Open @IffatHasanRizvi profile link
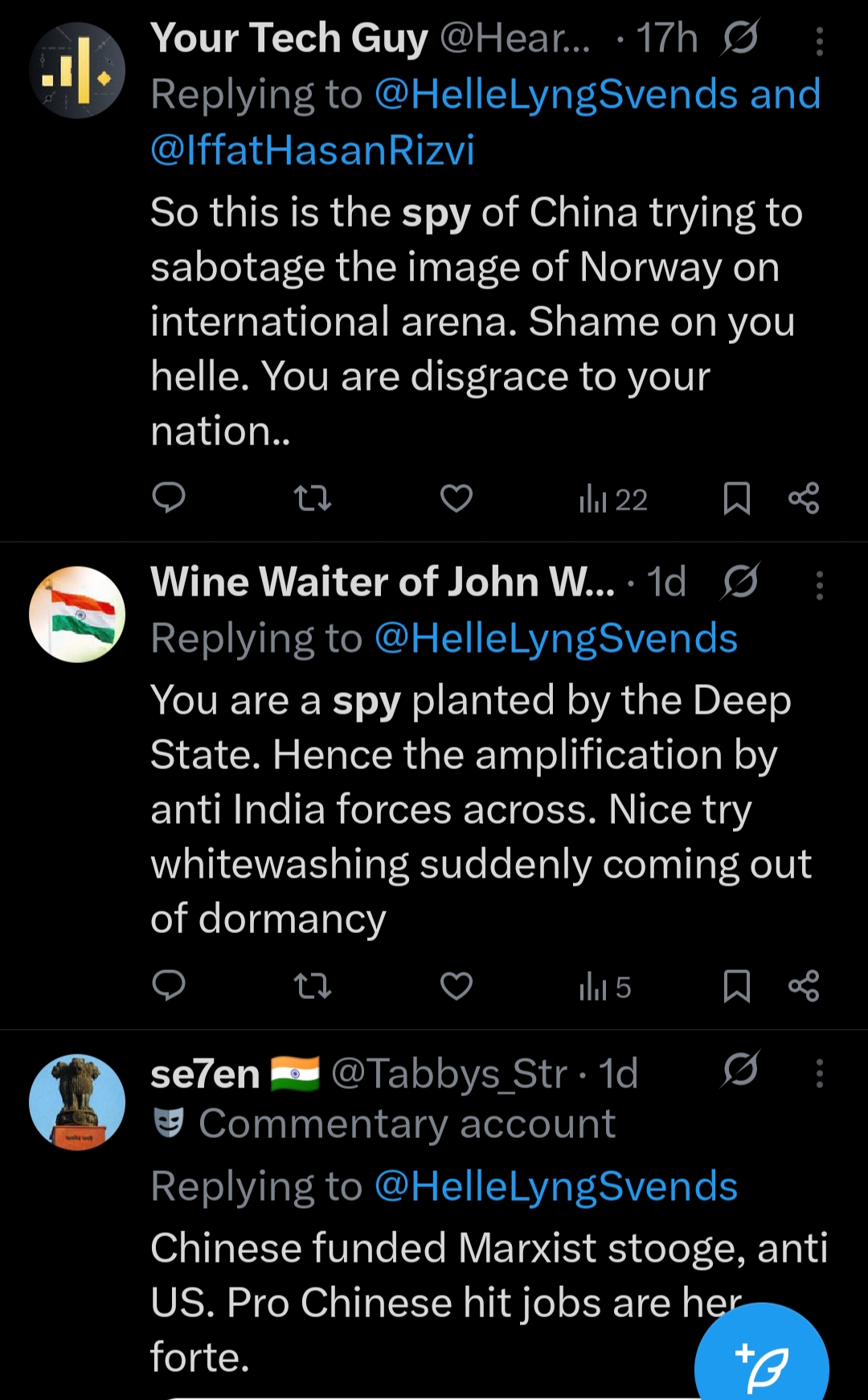 pyautogui.click(x=313, y=150)
